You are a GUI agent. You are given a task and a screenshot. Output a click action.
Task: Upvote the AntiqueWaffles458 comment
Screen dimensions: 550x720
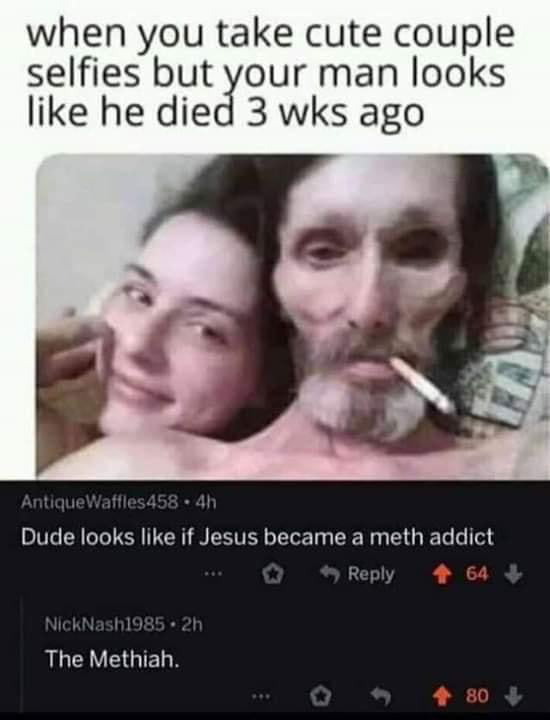443,574
